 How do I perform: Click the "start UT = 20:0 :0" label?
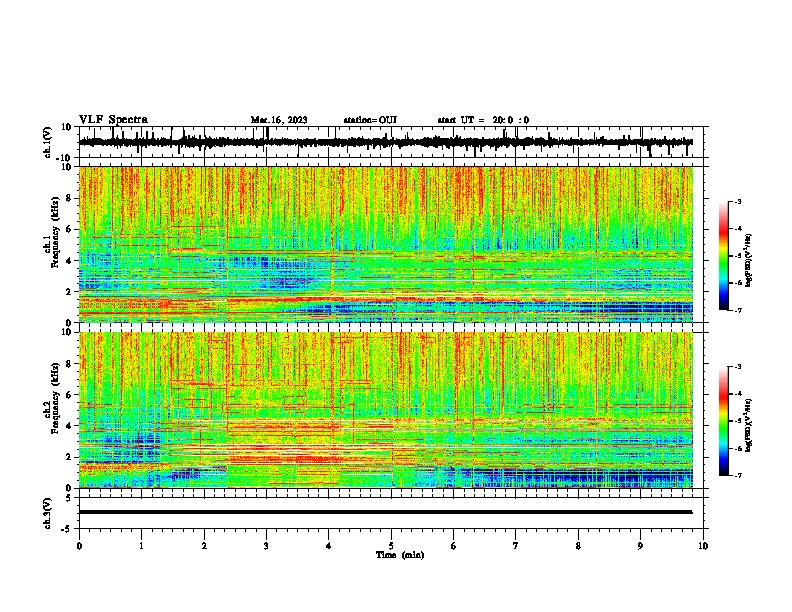[x=483, y=120]
